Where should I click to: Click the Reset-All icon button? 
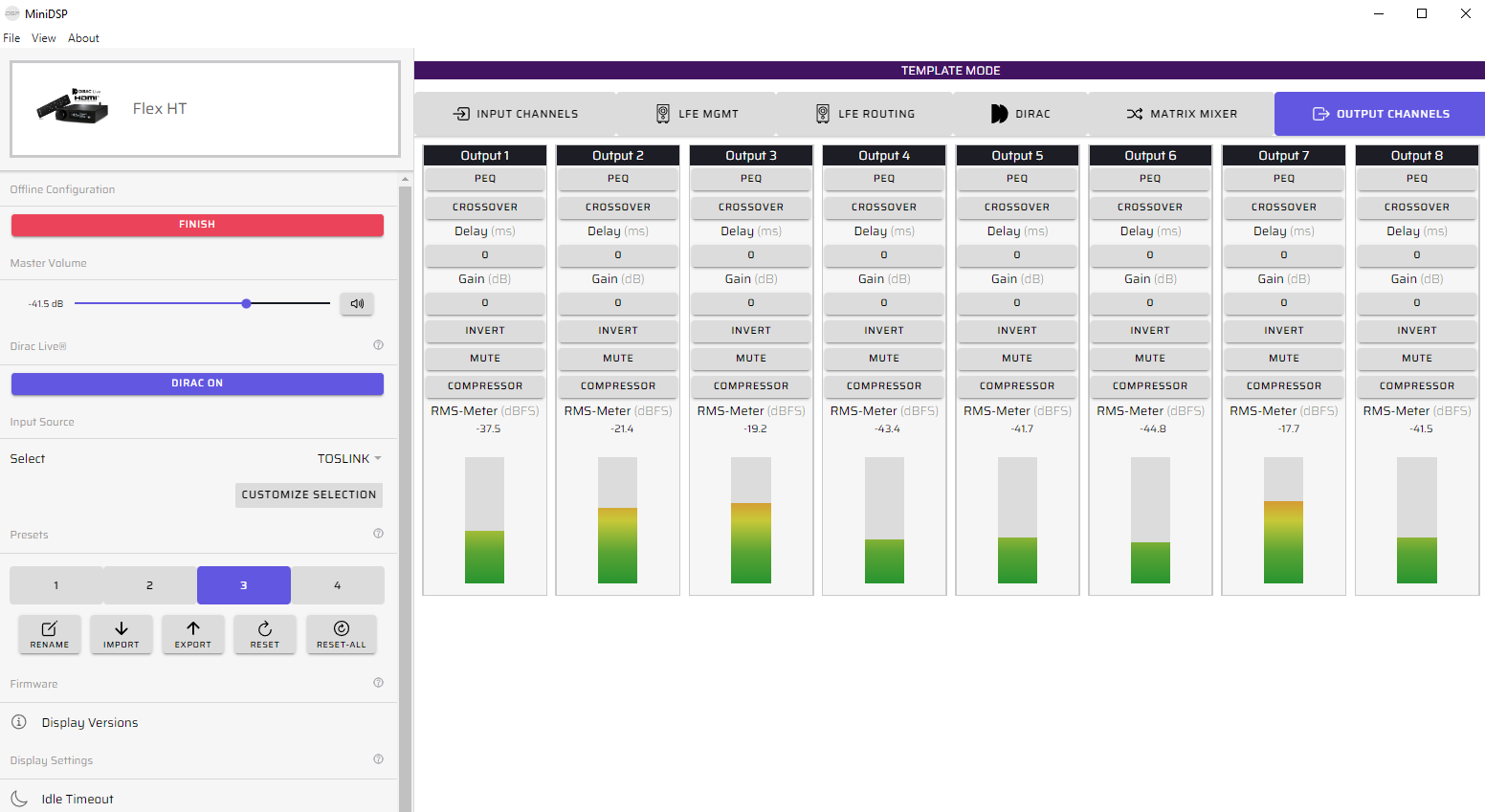pyautogui.click(x=342, y=633)
